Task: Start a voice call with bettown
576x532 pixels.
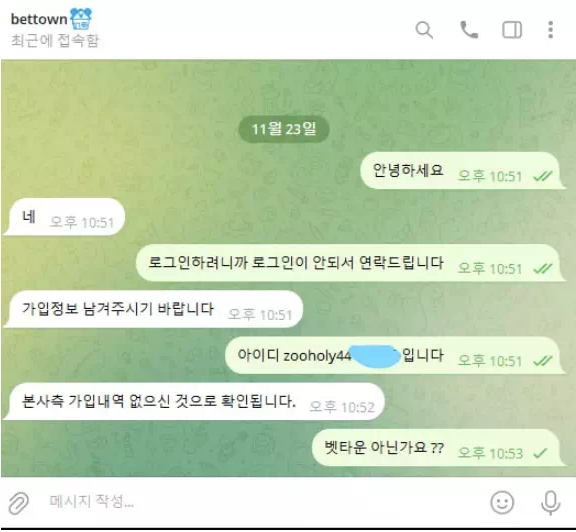Action: pyautogui.click(x=469, y=30)
